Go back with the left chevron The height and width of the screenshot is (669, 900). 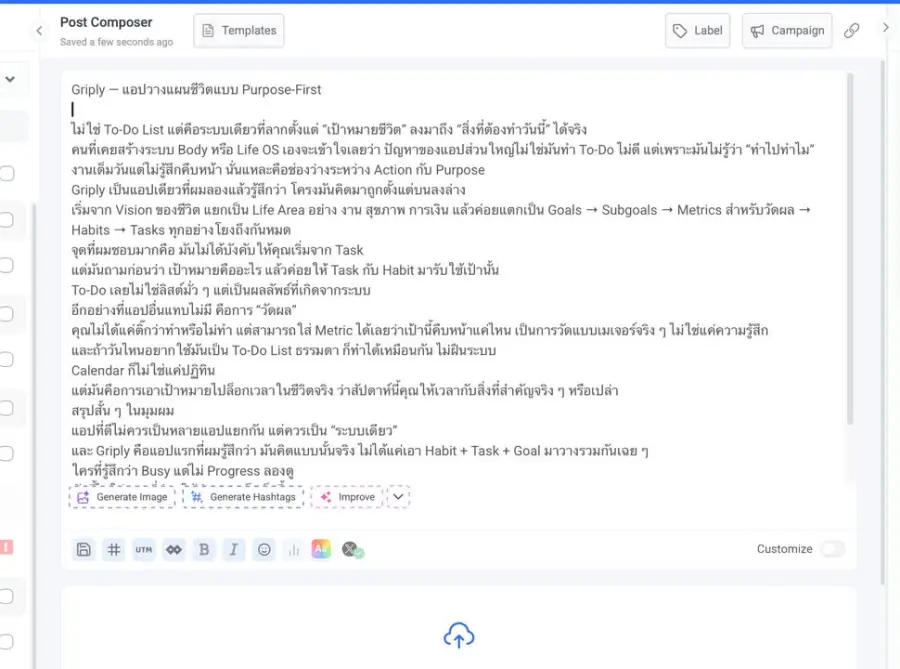39,31
